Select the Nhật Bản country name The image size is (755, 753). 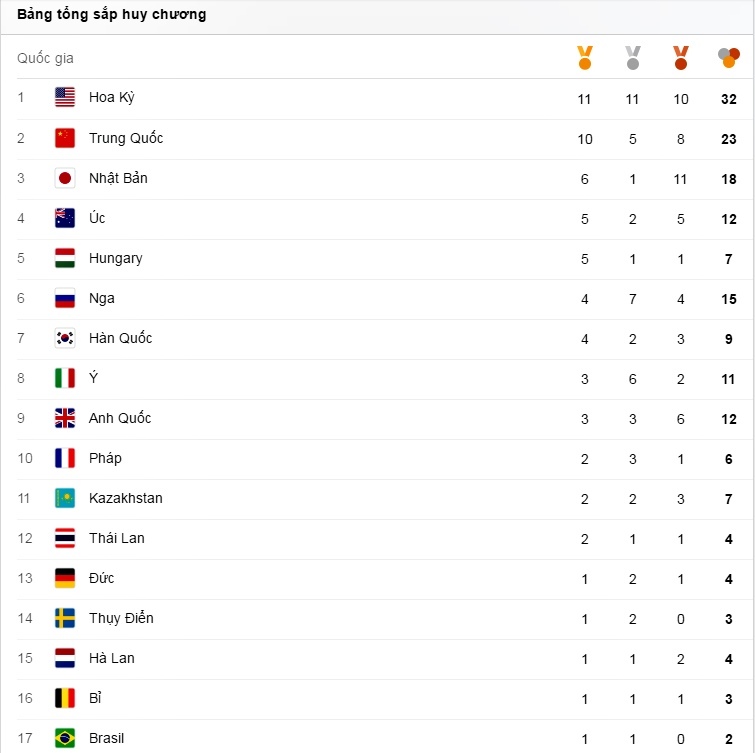118,178
